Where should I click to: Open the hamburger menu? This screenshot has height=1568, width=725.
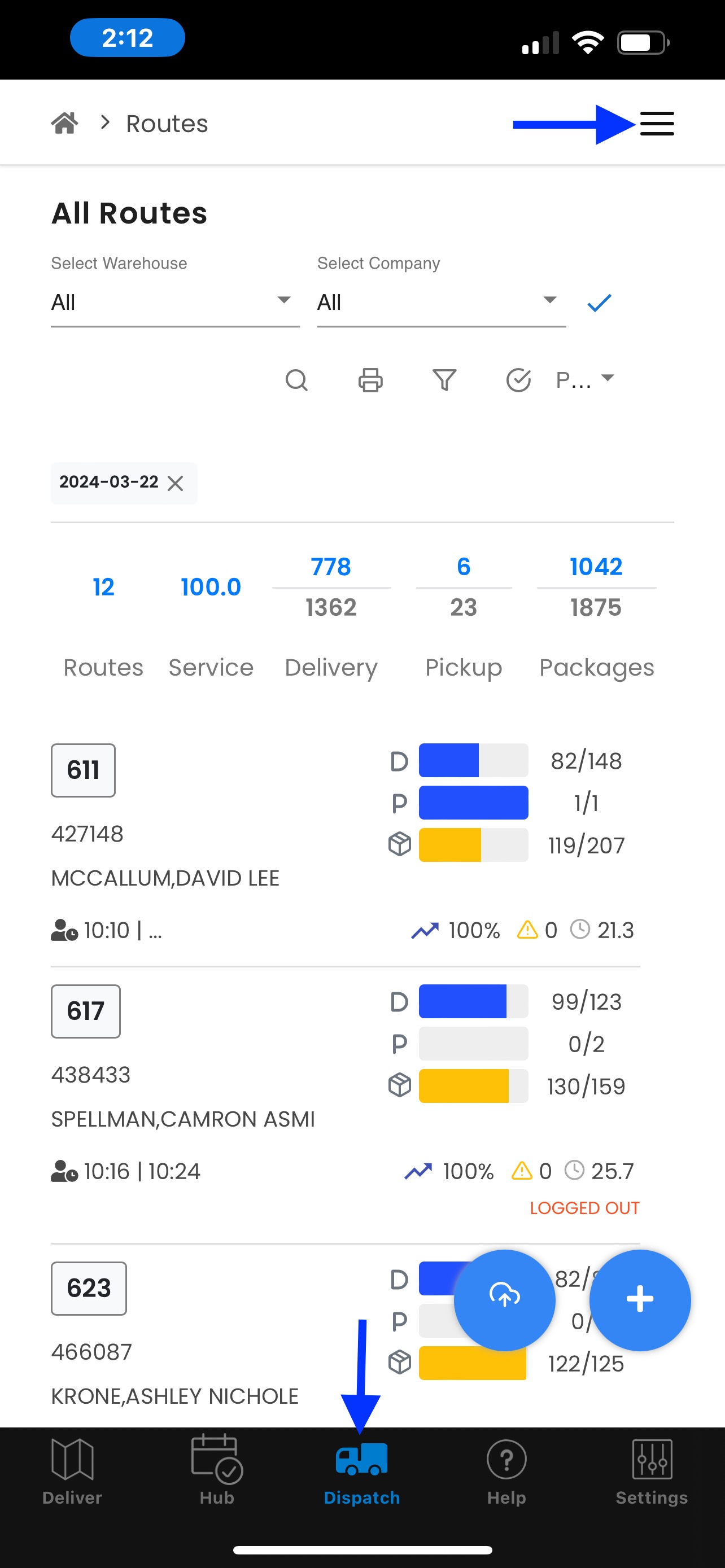point(657,124)
